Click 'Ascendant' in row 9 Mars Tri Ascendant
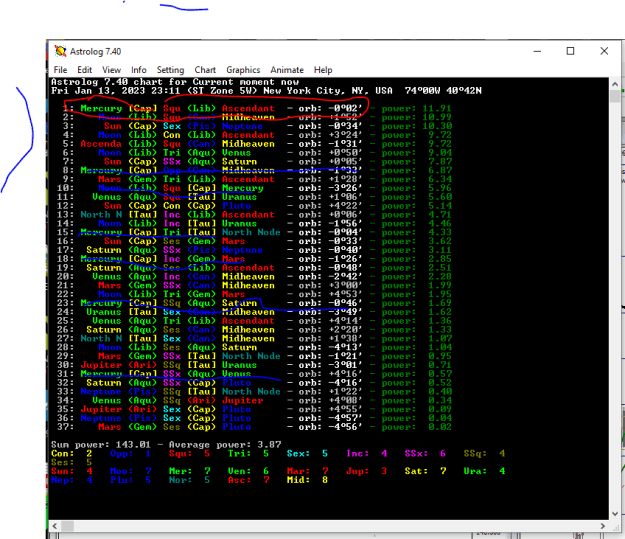The width and height of the screenshot is (625, 539). (248, 179)
